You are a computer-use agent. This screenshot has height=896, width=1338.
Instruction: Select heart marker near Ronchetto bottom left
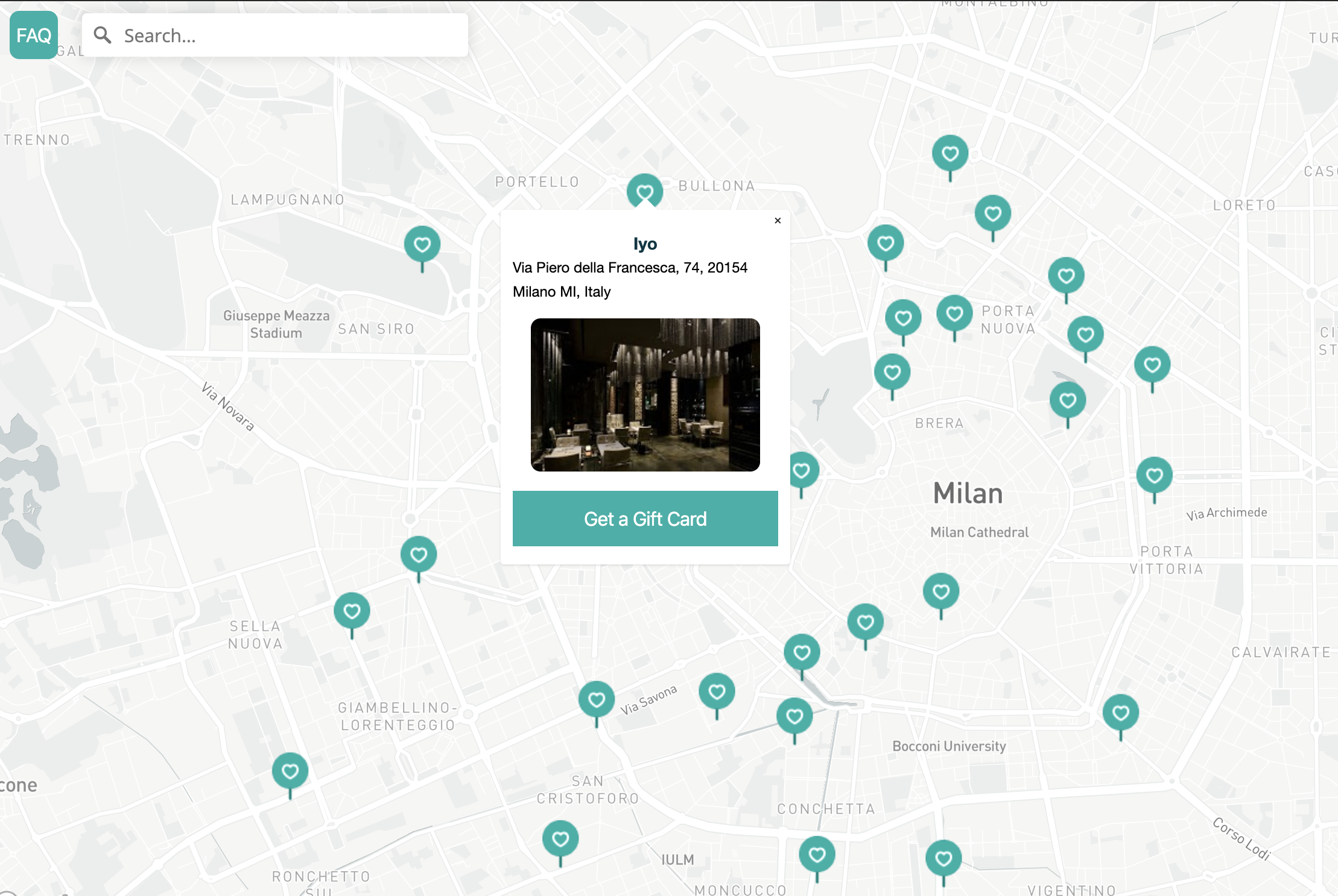290,771
